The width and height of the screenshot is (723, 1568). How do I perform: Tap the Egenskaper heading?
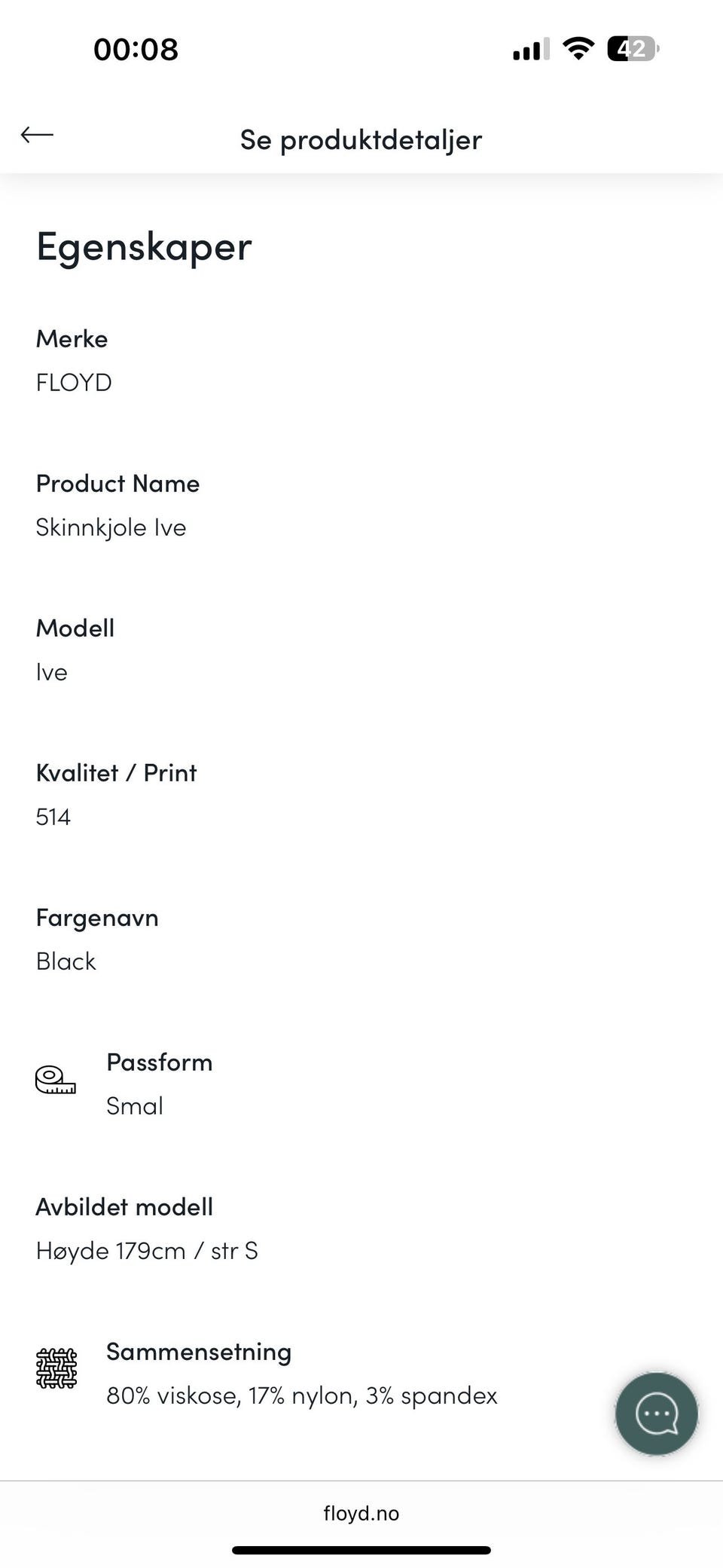pos(144,246)
